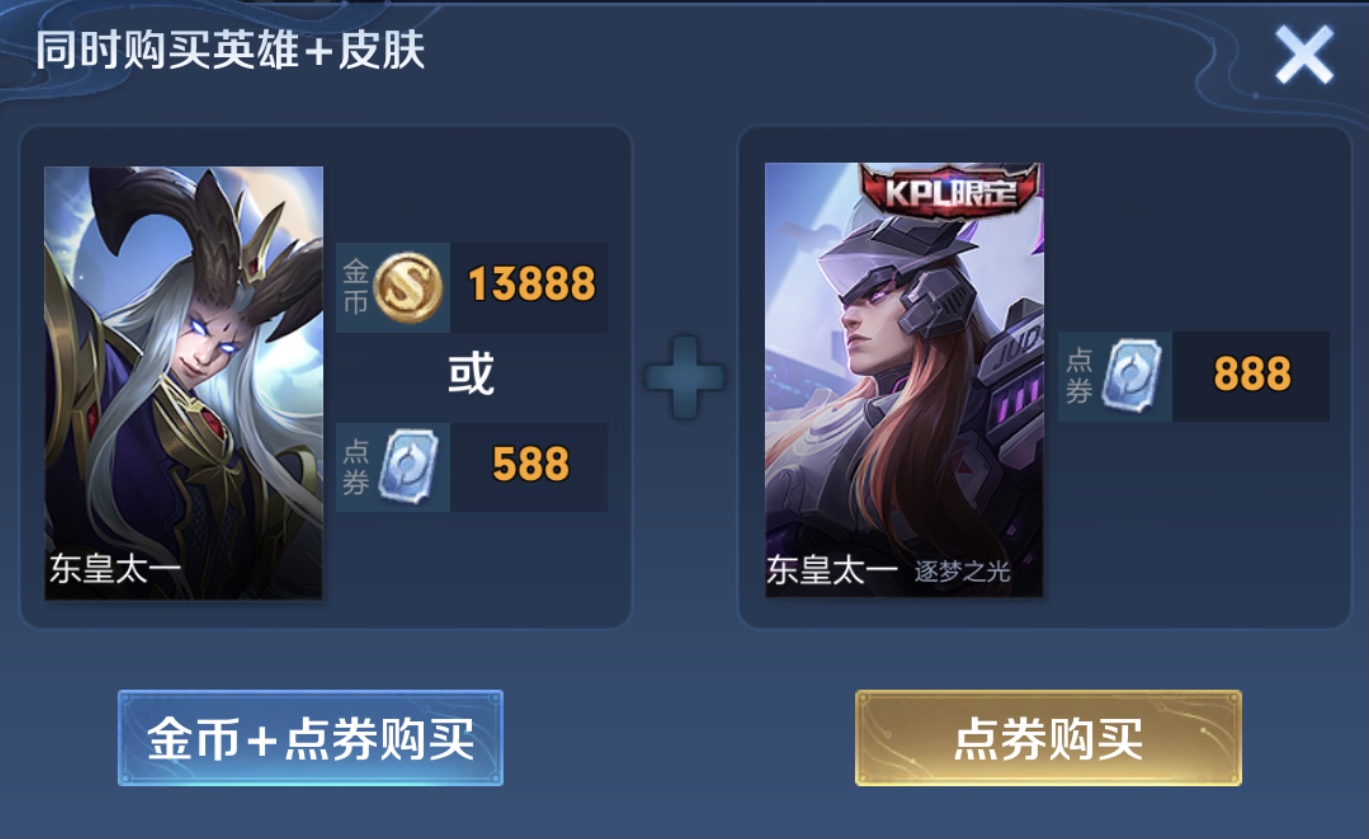Viewport: 1369px width, 839px height.
Task: Click the 888 skin voucher price
Action: pyautogui.click(x=1252, y=375)
